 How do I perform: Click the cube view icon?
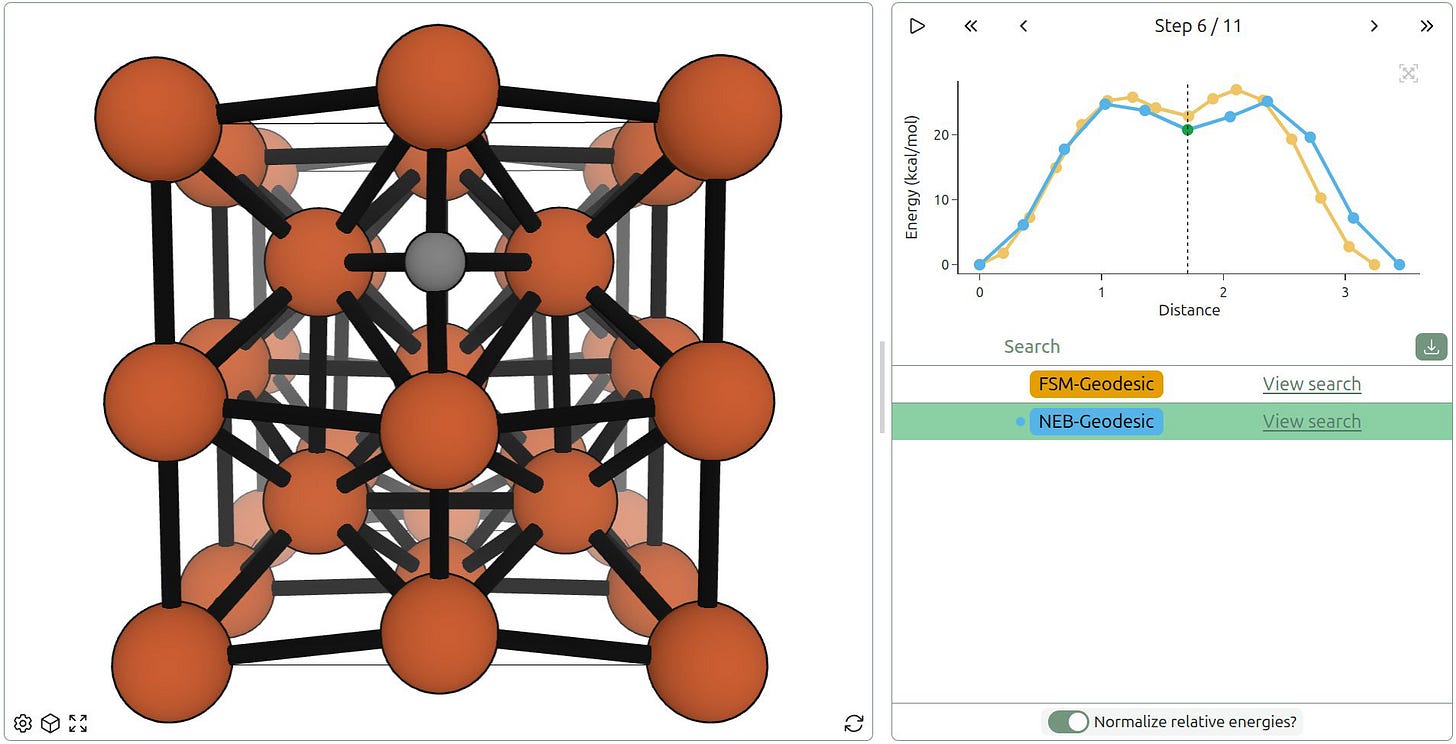click(x=50, y=723)
